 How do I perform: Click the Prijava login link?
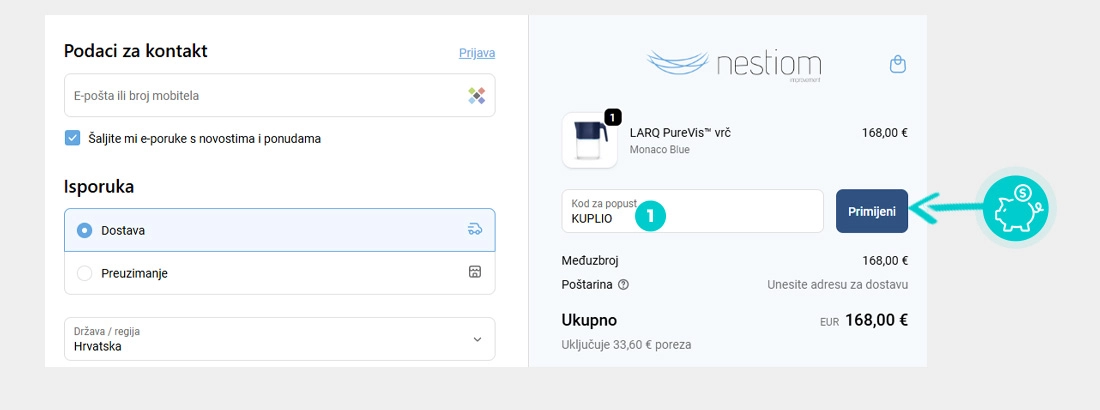[477, 53]
